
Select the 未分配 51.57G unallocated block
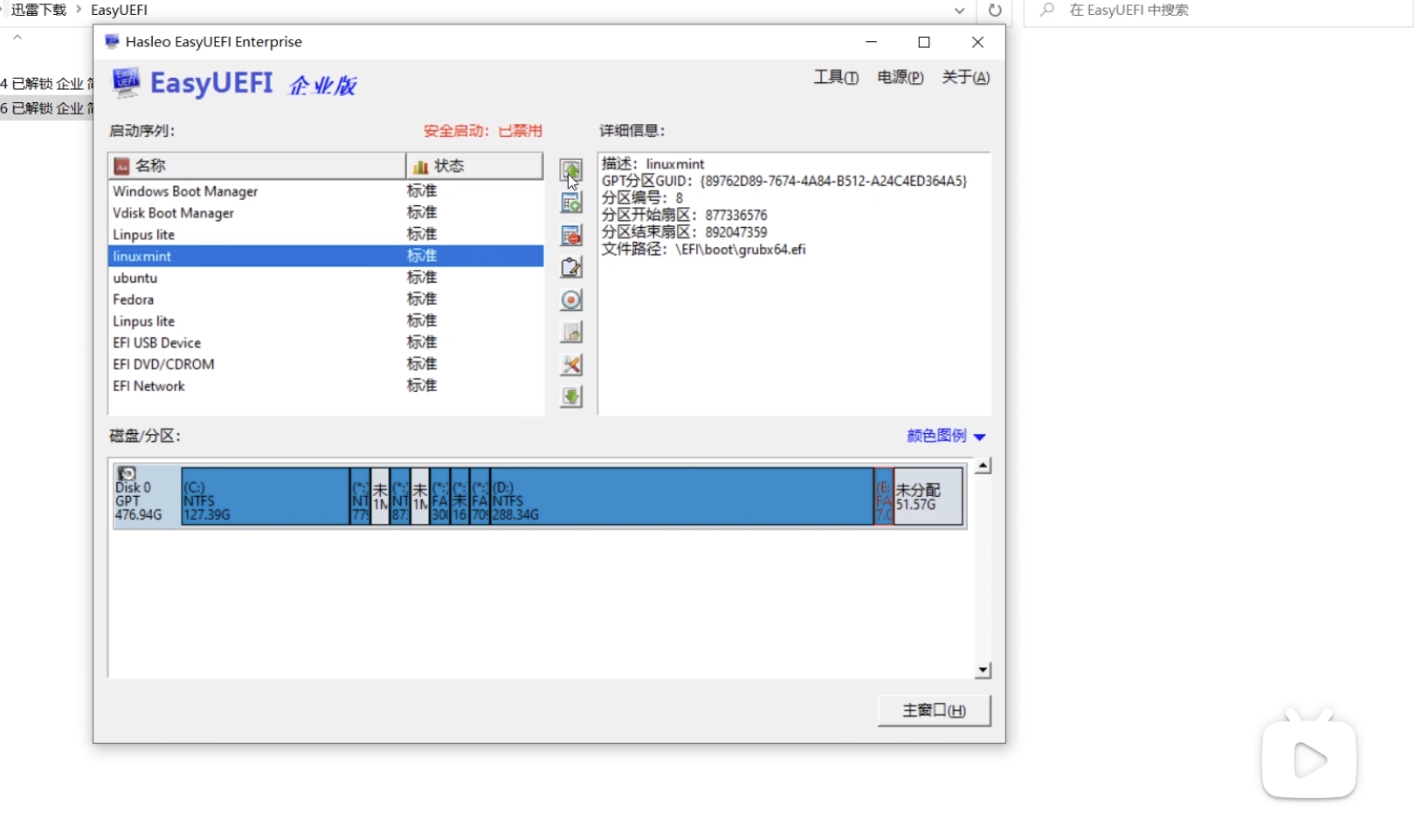click(x=928, y=496)
